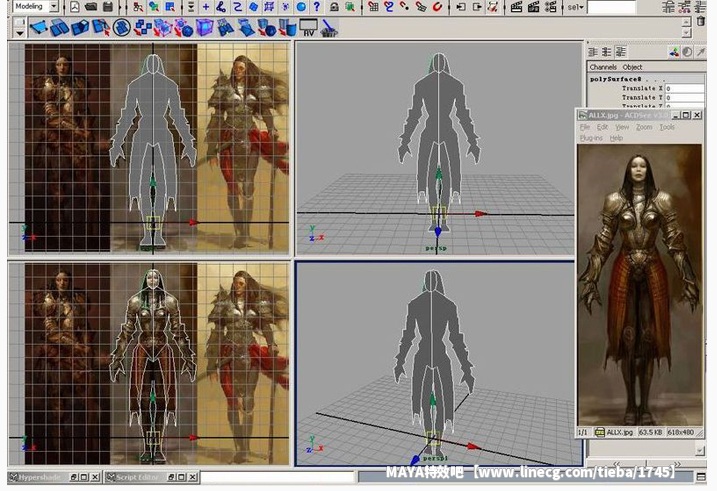This screenshot has width=717, height=491.
Task: Show channel box only layout icon
Action: [x=593, y=52]
